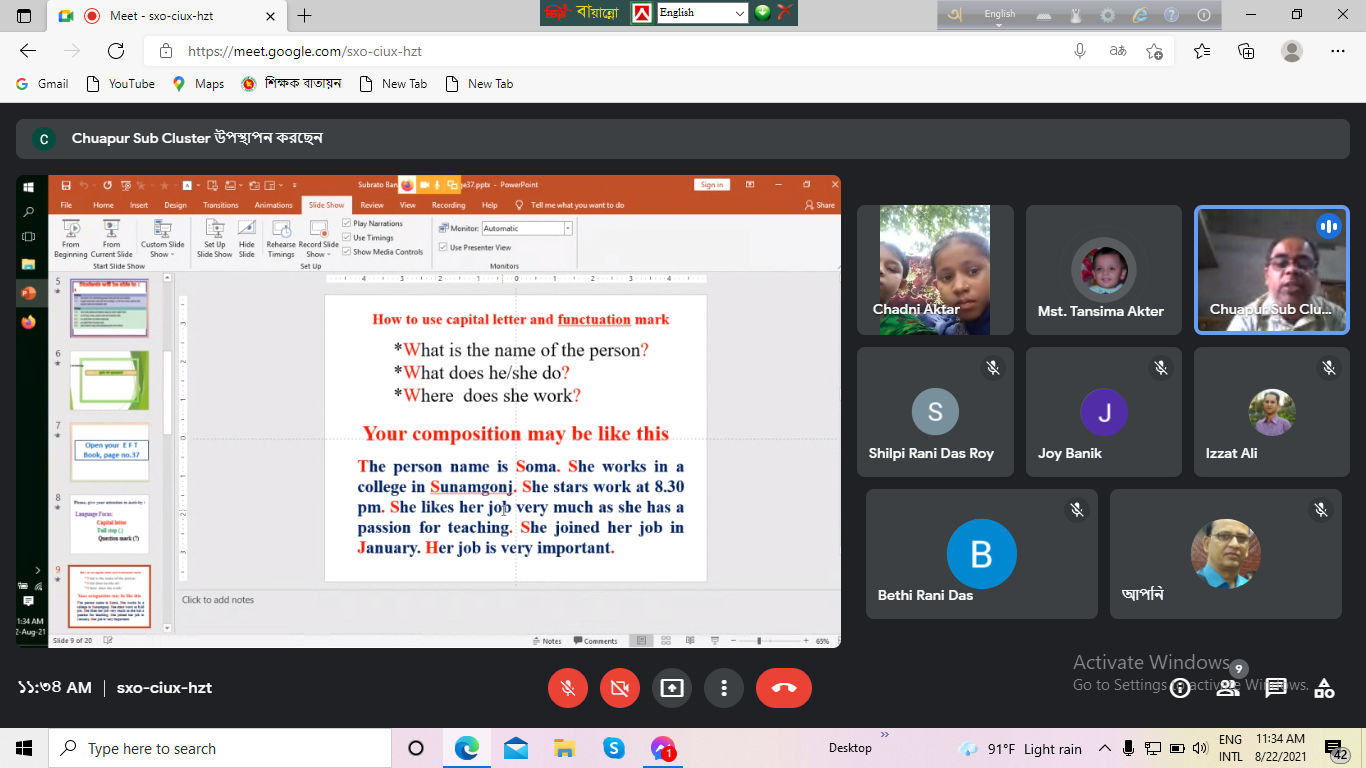
Task: Open the File menu in PowerPoint
Action: pos(66,205)
